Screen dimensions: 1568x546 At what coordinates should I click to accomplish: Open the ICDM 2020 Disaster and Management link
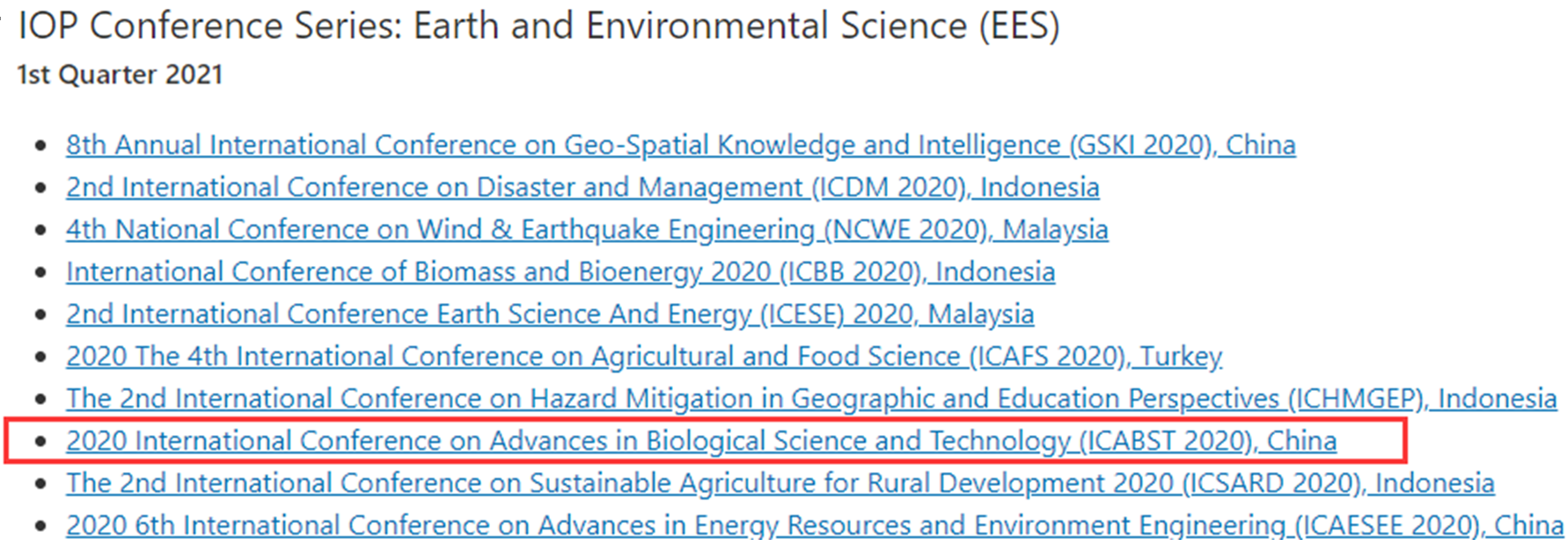[583, 188]
